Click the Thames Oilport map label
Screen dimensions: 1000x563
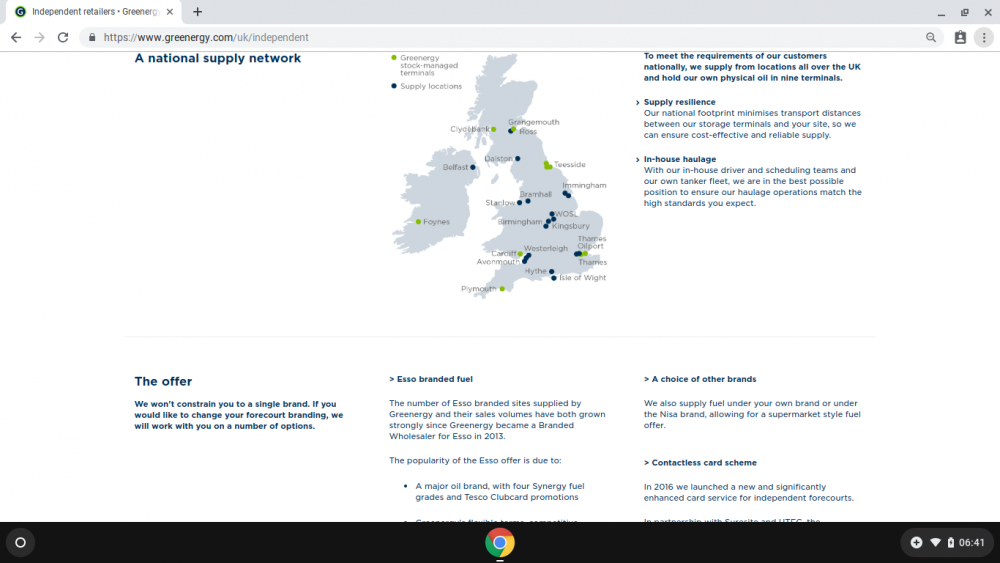point(591,242)
